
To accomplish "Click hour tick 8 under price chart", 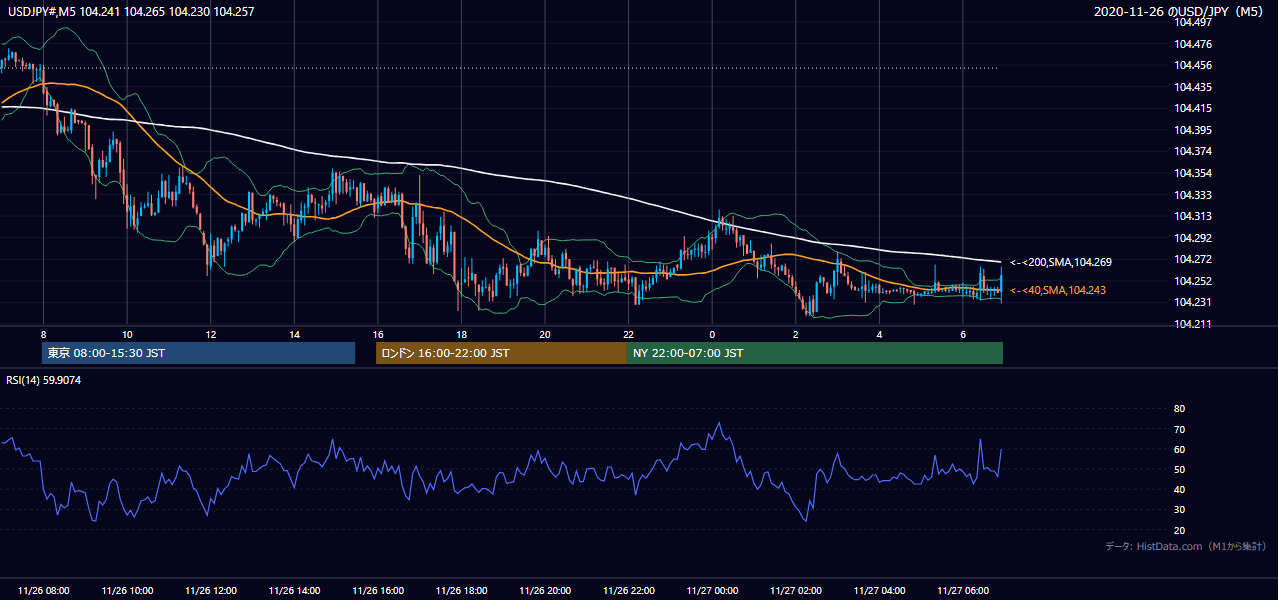I will (43, 334).
